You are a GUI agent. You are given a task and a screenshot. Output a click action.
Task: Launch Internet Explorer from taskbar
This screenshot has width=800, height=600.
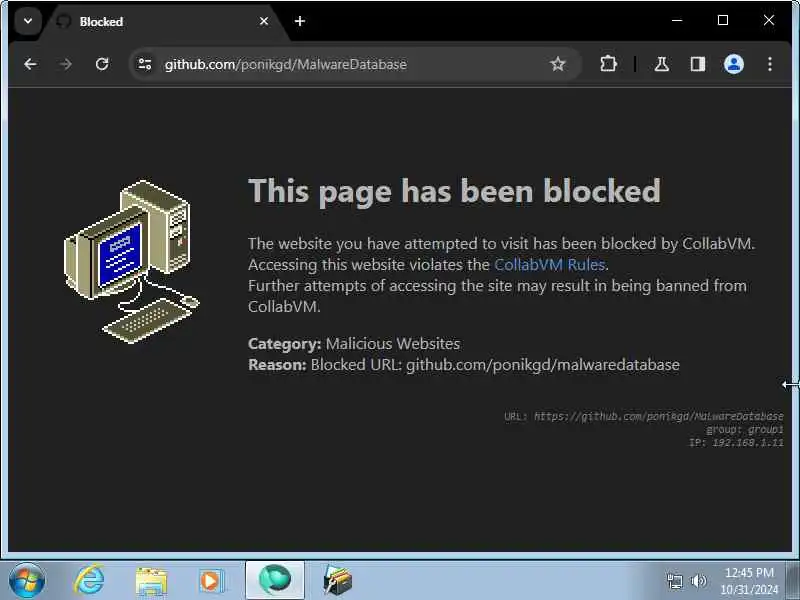point(89,581)
